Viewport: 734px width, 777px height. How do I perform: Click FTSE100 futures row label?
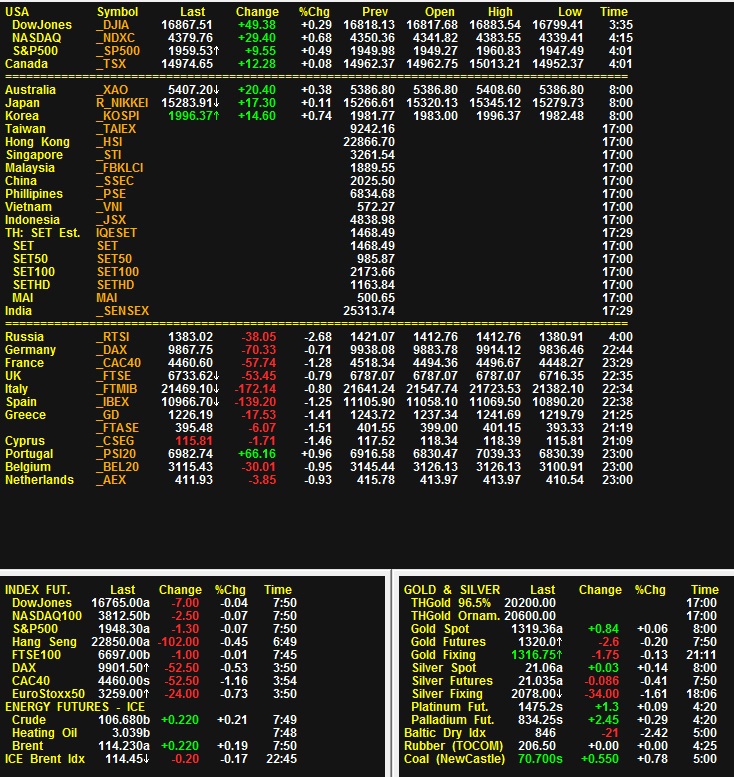[36, 655]
